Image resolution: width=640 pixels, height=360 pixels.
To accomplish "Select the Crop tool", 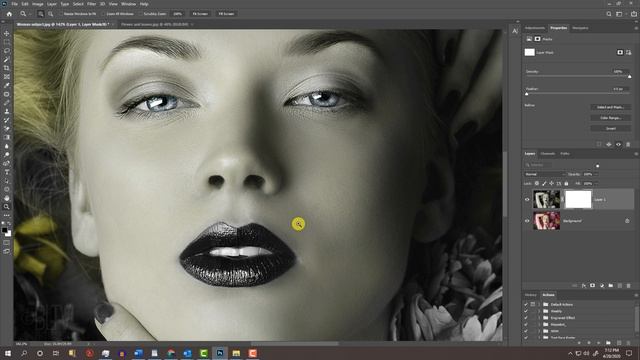I will (x=7, y=68).
